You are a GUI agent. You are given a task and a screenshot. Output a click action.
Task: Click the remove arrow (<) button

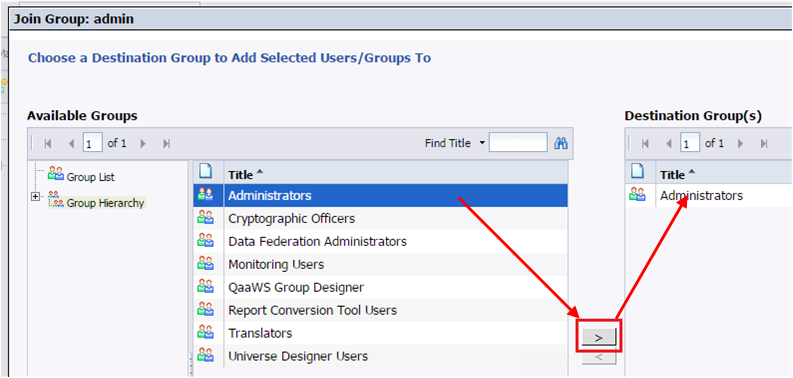click(x=599, y=358)
